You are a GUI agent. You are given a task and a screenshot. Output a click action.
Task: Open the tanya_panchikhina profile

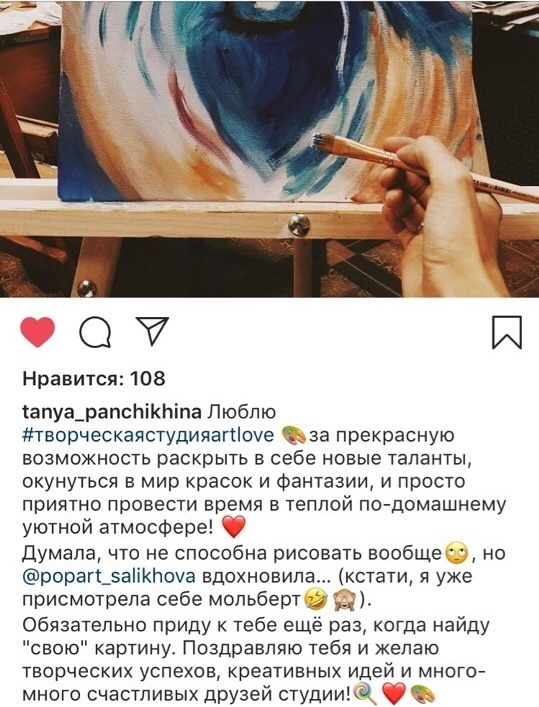click(x=112, y=412)
